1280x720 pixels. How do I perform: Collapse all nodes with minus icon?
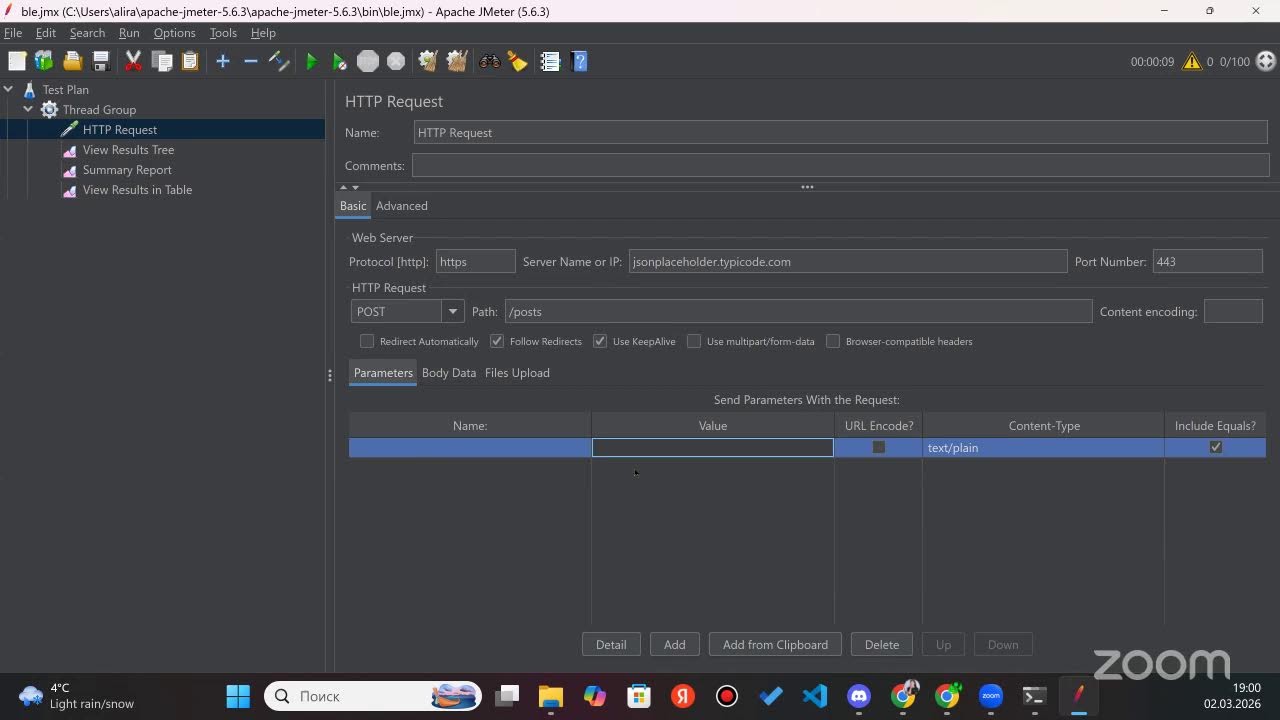tap(251, 61)
